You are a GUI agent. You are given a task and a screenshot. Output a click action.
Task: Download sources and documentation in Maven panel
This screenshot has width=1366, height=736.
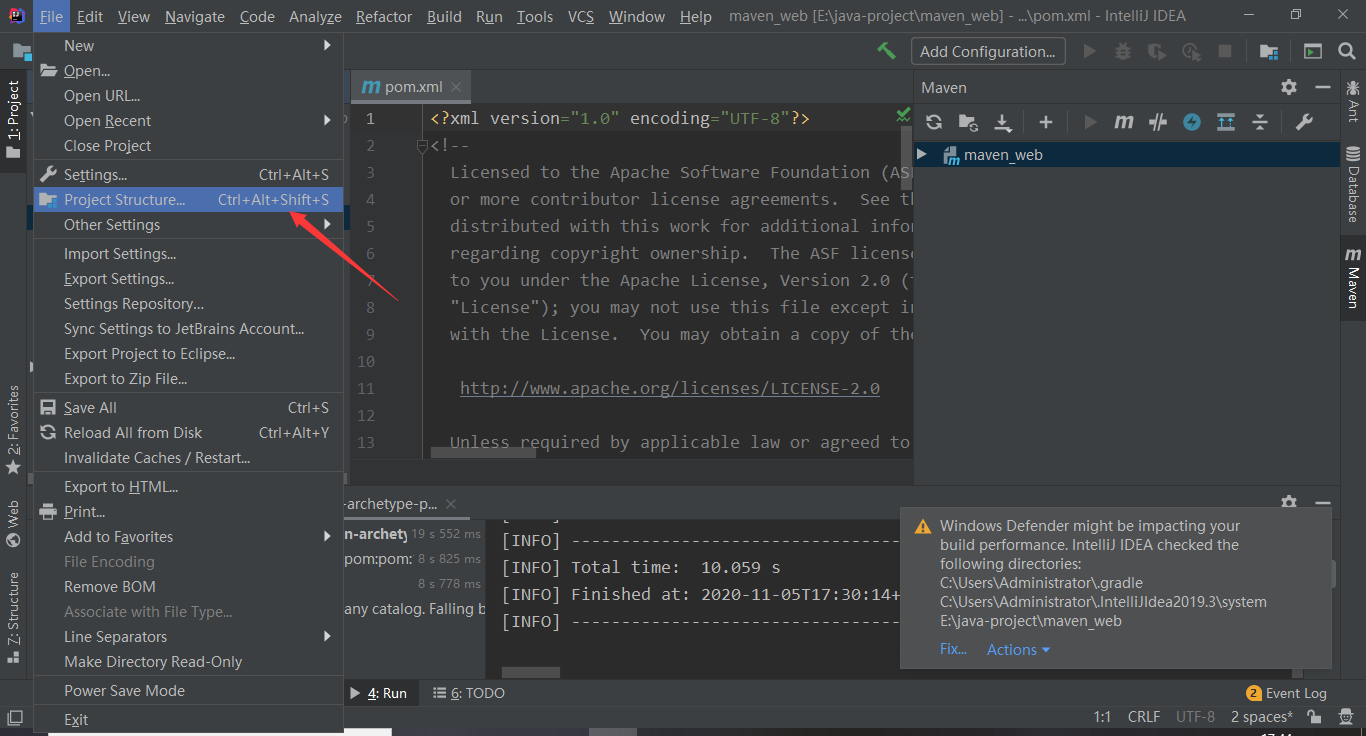click(x=1003, y=122)
